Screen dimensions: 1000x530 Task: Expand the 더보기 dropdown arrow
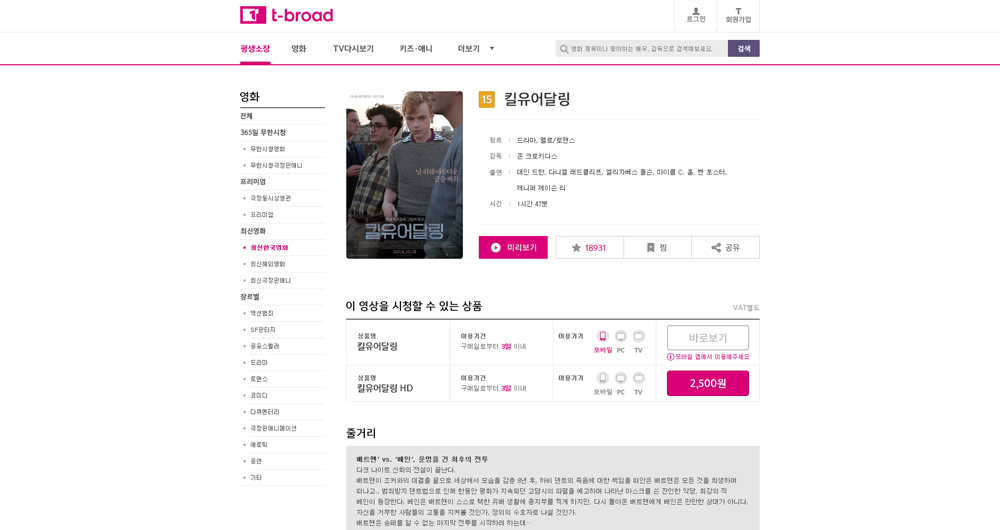pyautogui.click(x=492, y=48)
